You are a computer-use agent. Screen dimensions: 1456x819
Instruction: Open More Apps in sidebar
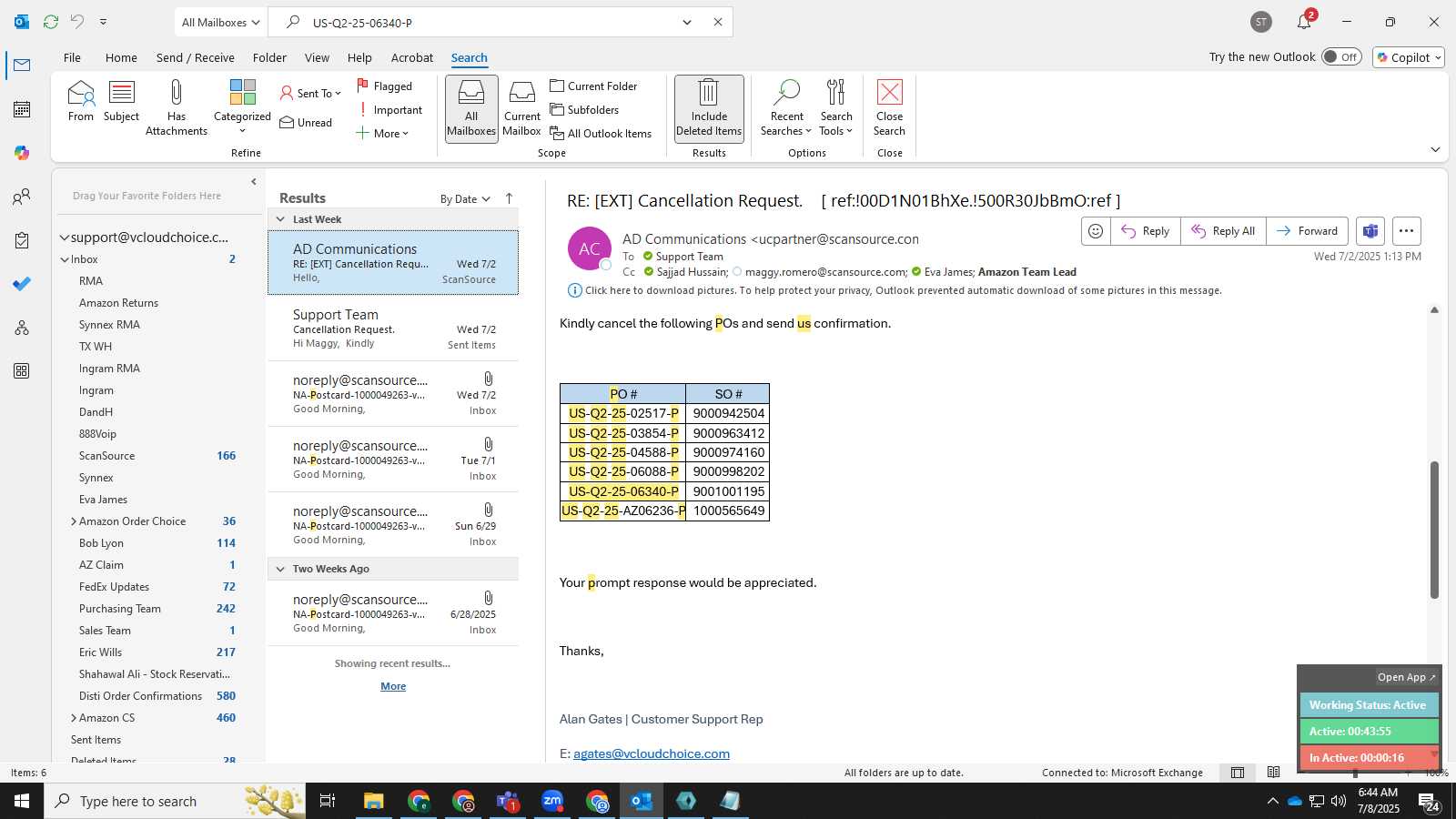tap(22, 371)
